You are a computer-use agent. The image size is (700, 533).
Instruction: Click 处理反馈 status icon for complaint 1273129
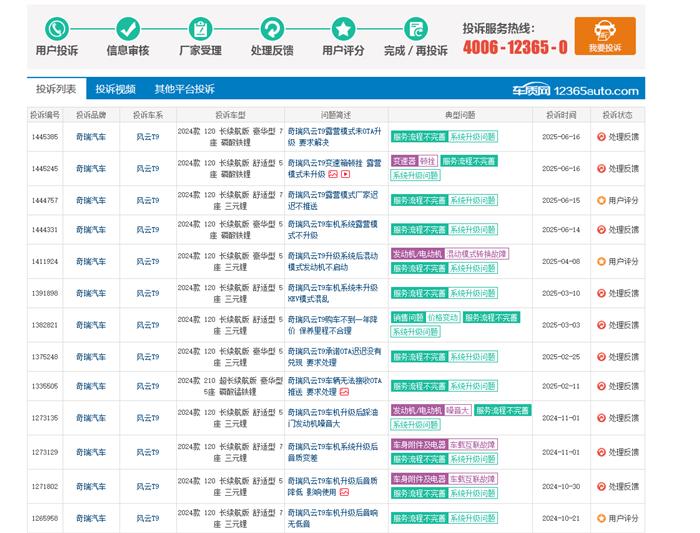(601, 452)
